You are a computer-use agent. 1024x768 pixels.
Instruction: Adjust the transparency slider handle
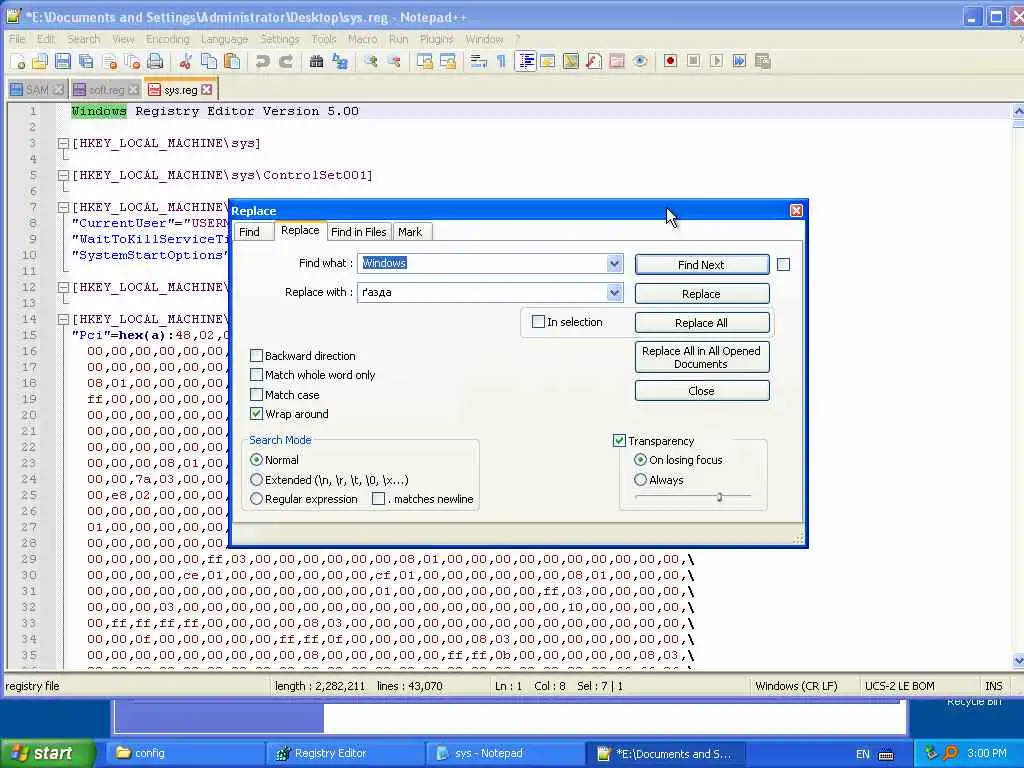719,497
